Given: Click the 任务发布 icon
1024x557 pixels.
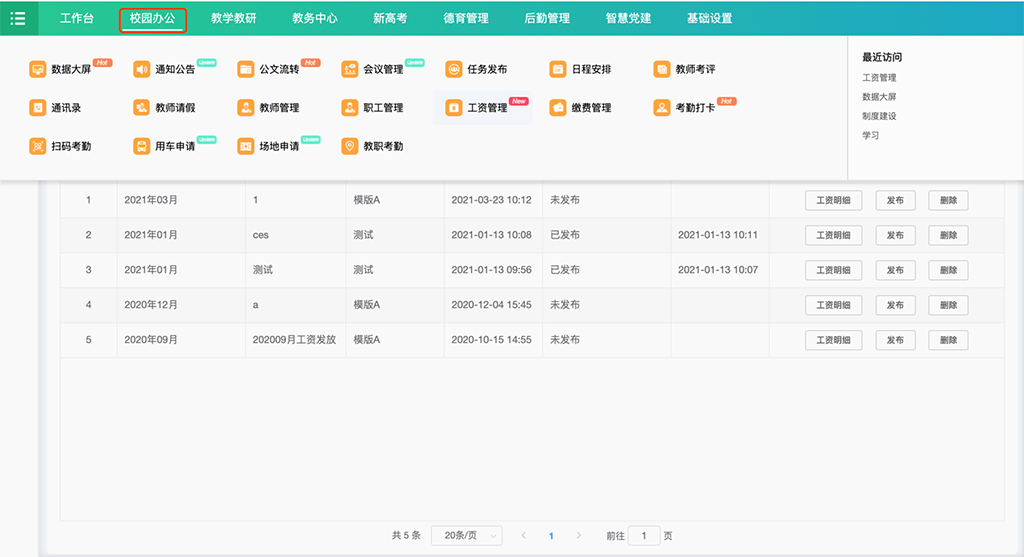Looking at the screenshot, I should click(x=454, y=69).
